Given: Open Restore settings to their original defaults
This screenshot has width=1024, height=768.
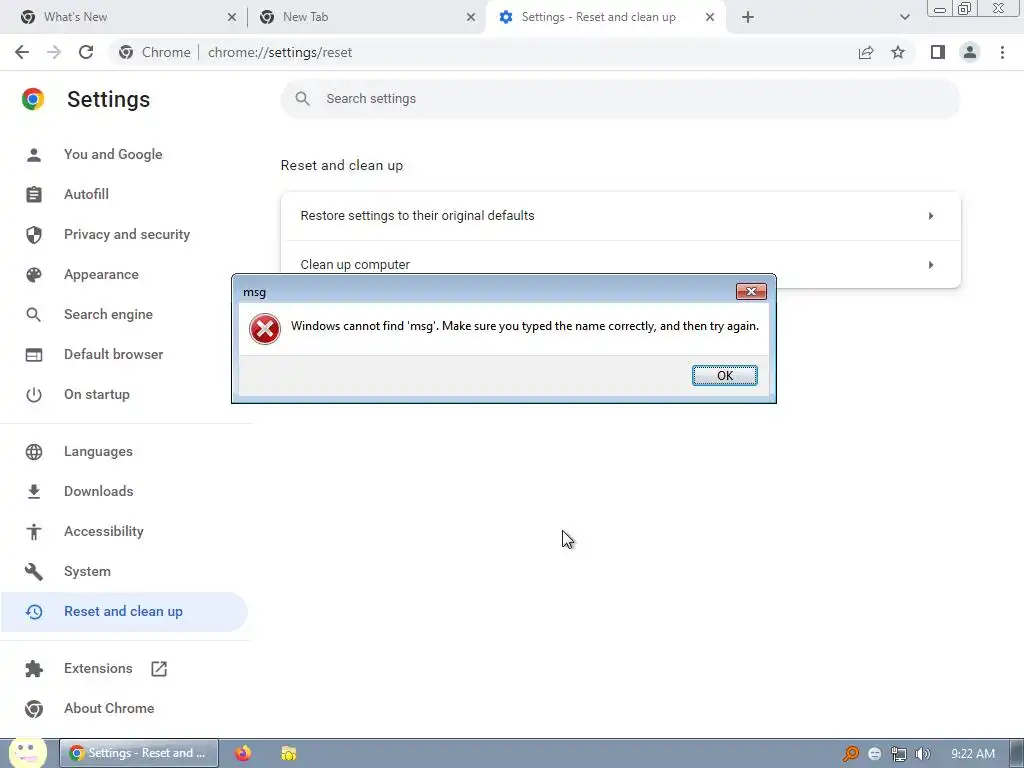Looking at the screenshot, I should [x=620, y=216].
